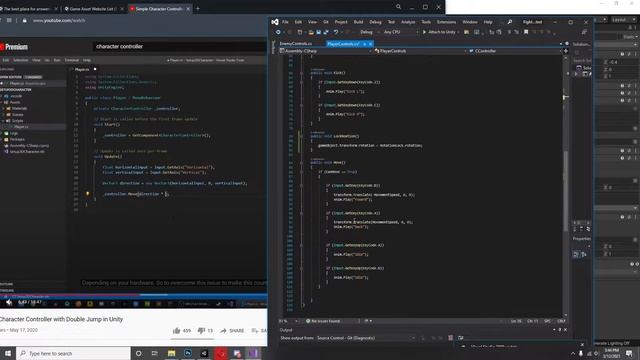The height and width of the screenshot is (360, 640).
Task: Click the YouTube video progress bar
Action: point(133,295)
